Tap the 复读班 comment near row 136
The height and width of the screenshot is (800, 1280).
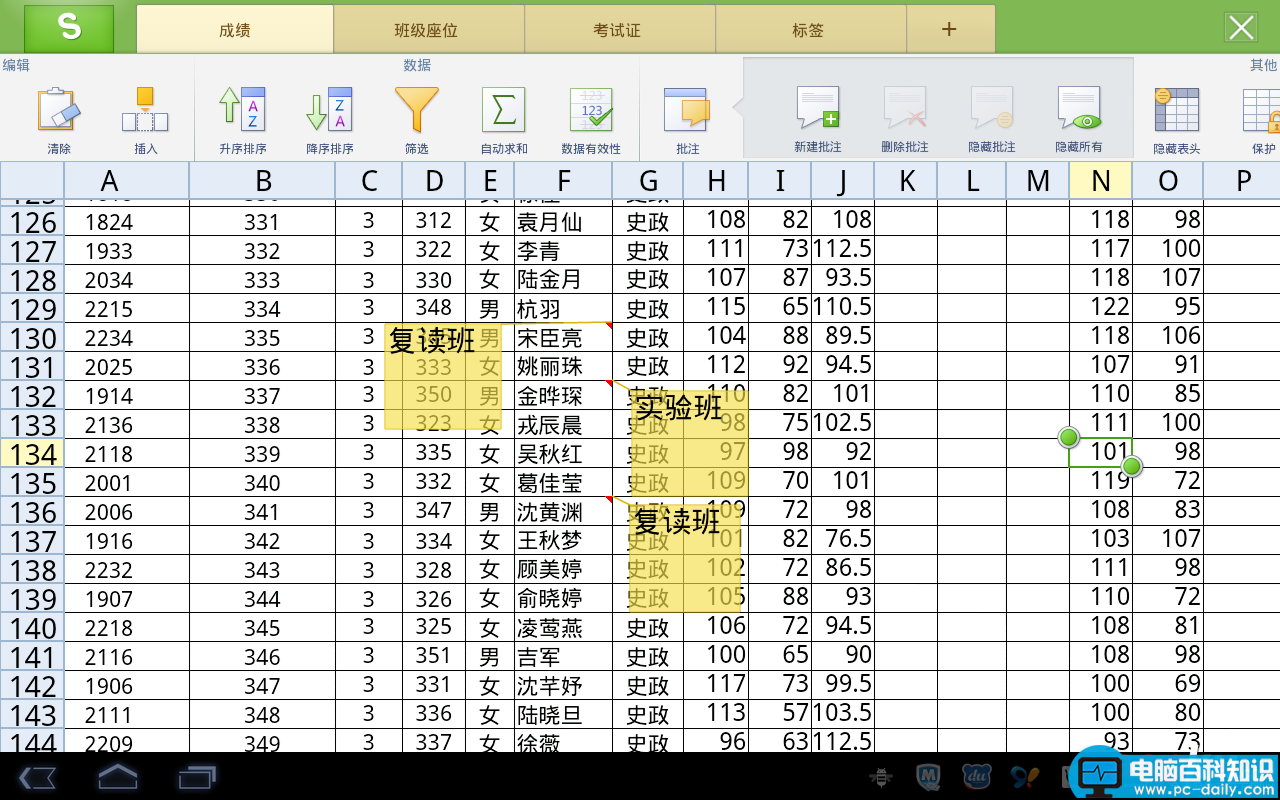coord(687,558)
